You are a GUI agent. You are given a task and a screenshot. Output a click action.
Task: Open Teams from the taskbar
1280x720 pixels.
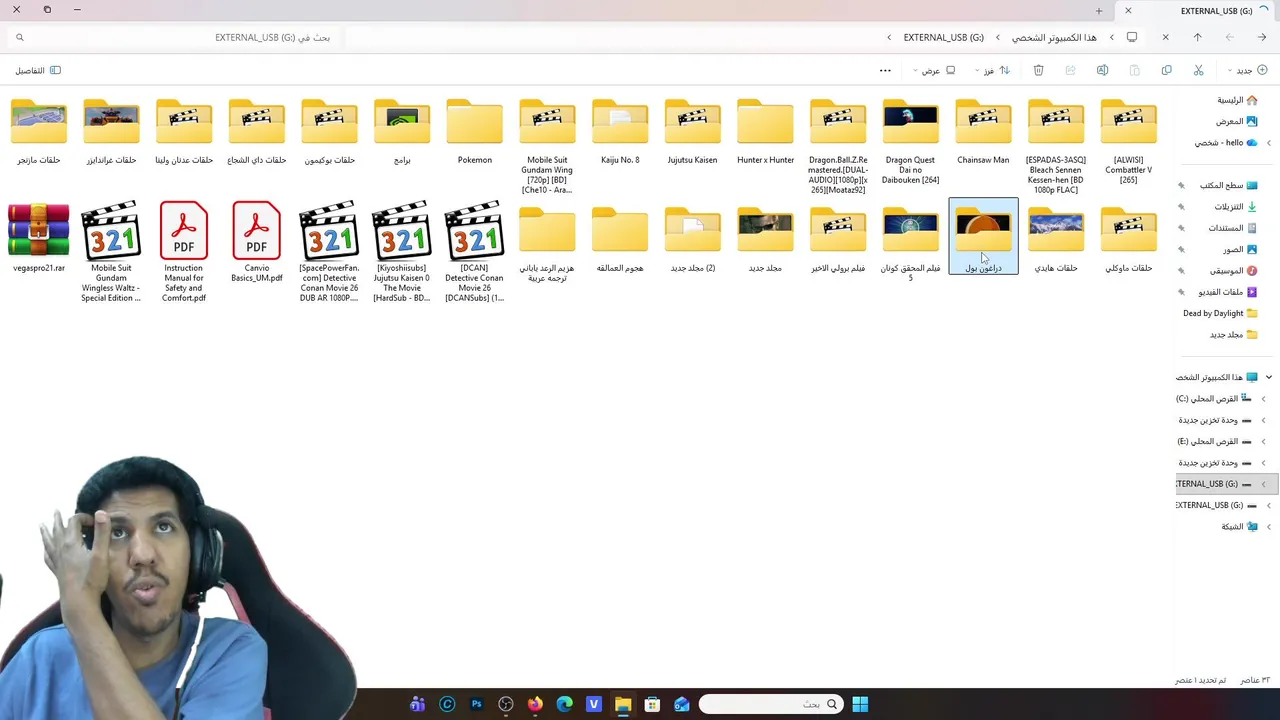coord(418,705)
